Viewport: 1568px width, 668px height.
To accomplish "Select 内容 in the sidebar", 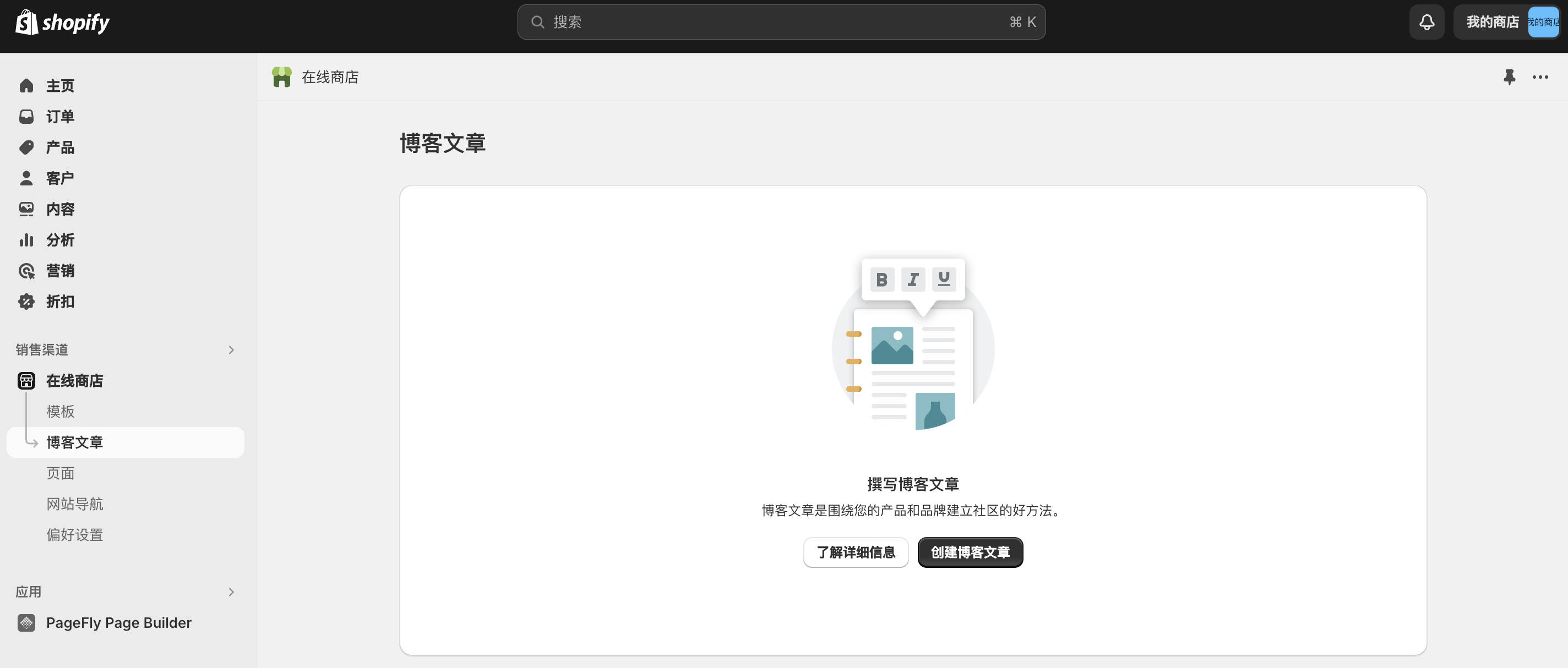I will tap(126, 209).
